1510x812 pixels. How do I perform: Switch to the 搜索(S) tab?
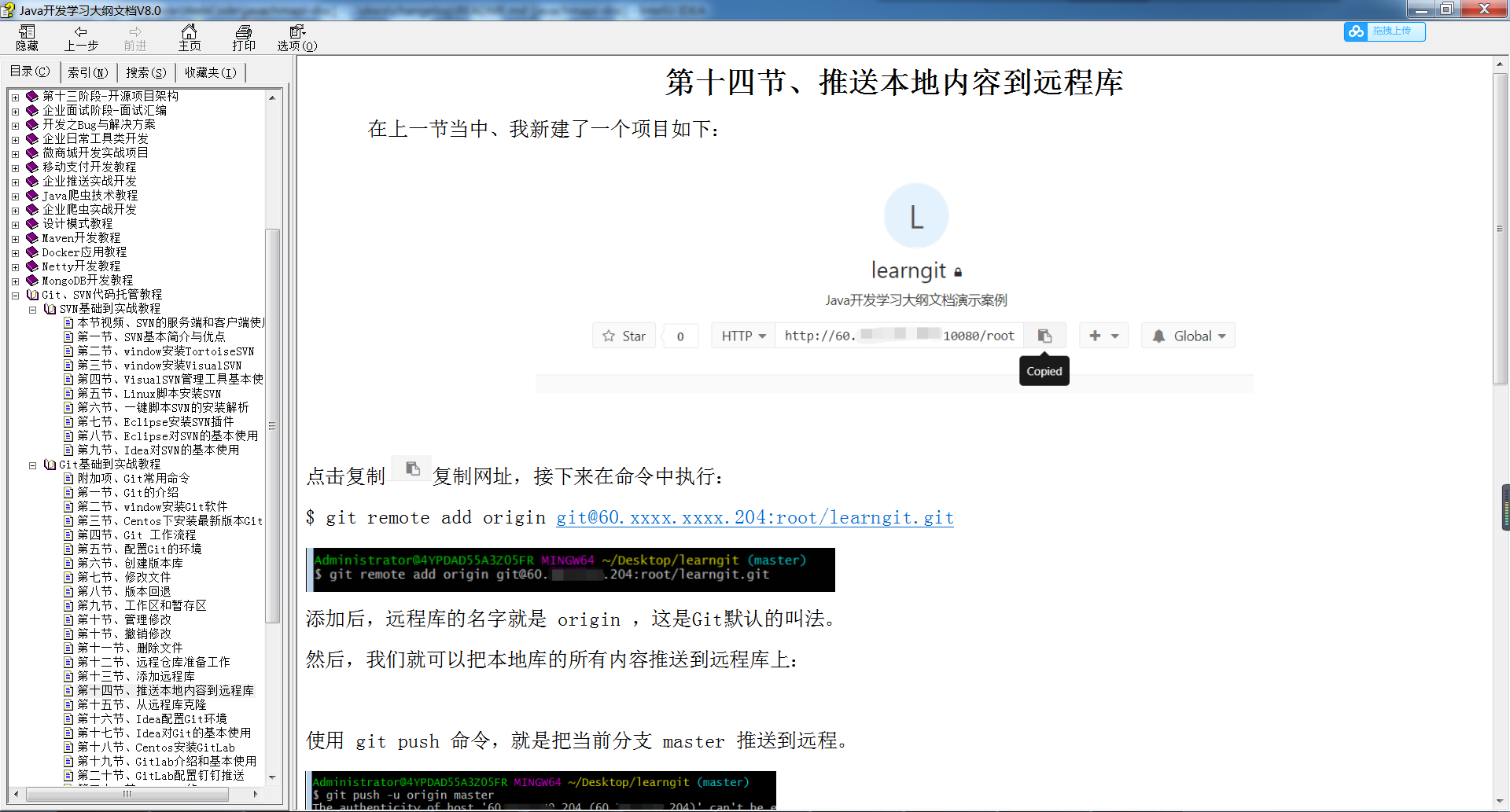pos(145,72)
